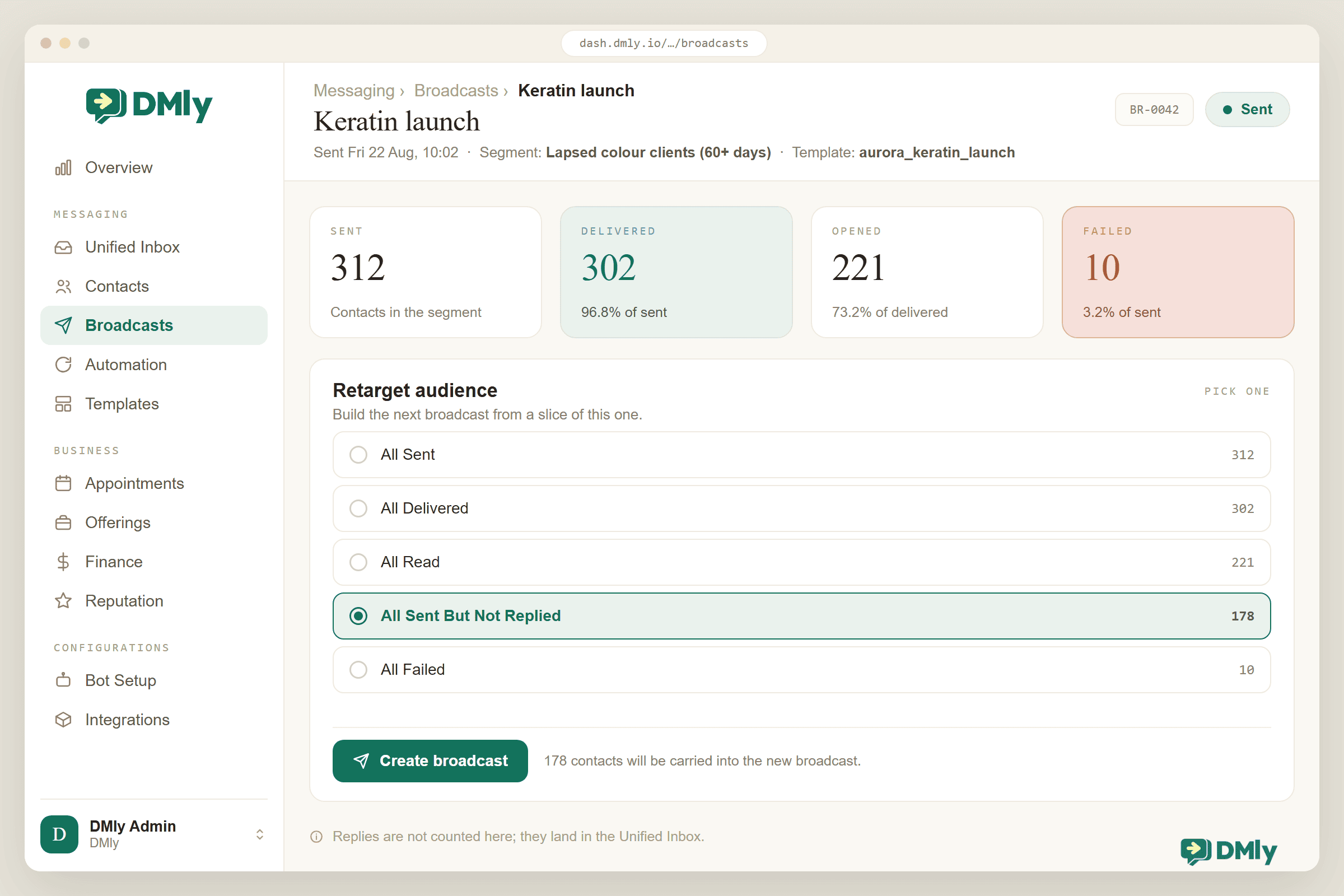Click the Messaging breadcrumb link

(354, 91)
